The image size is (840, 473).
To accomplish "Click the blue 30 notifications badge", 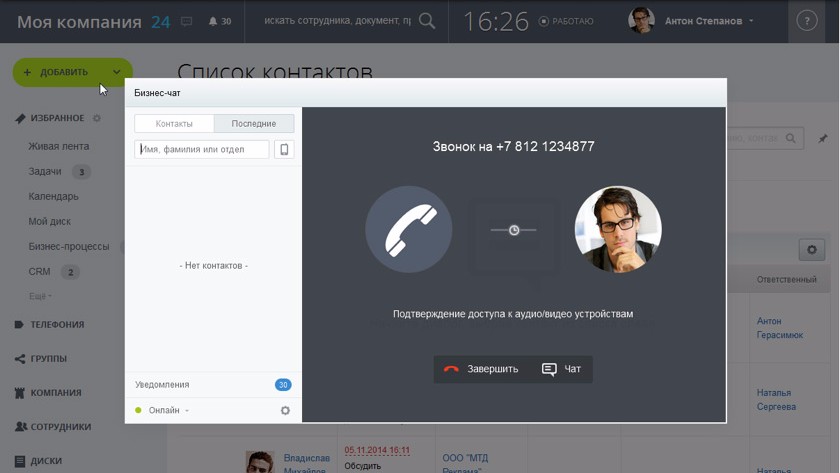I will pyautogui.click(x=283, y=385).
